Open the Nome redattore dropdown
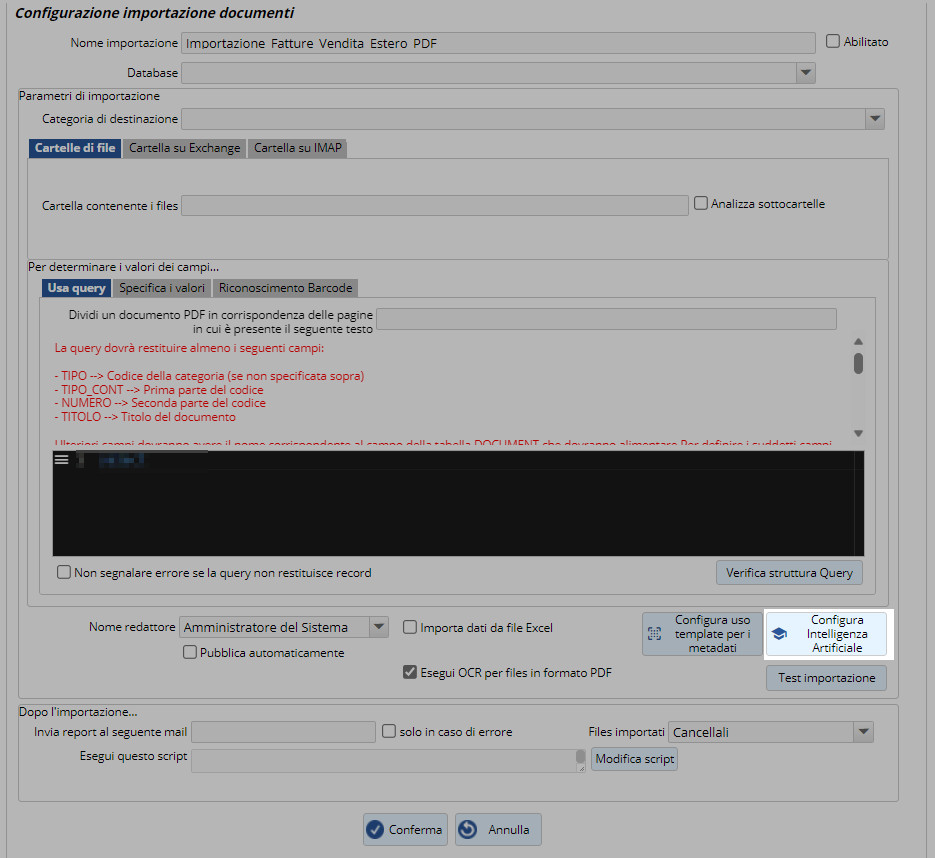Viewport: 935px width, 858px height. coord(378,627)
